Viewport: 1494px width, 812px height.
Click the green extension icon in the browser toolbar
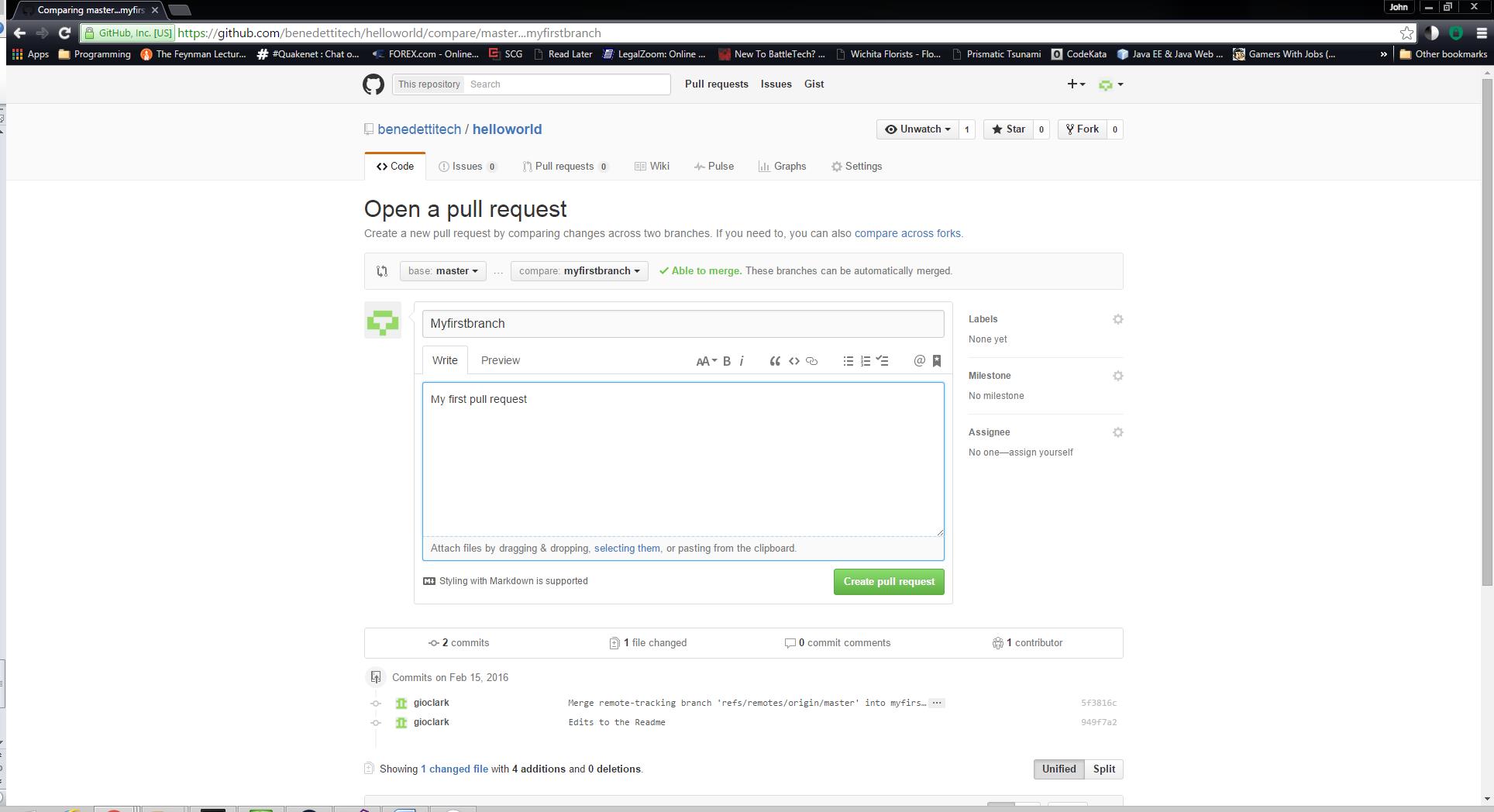[1456, 33]
